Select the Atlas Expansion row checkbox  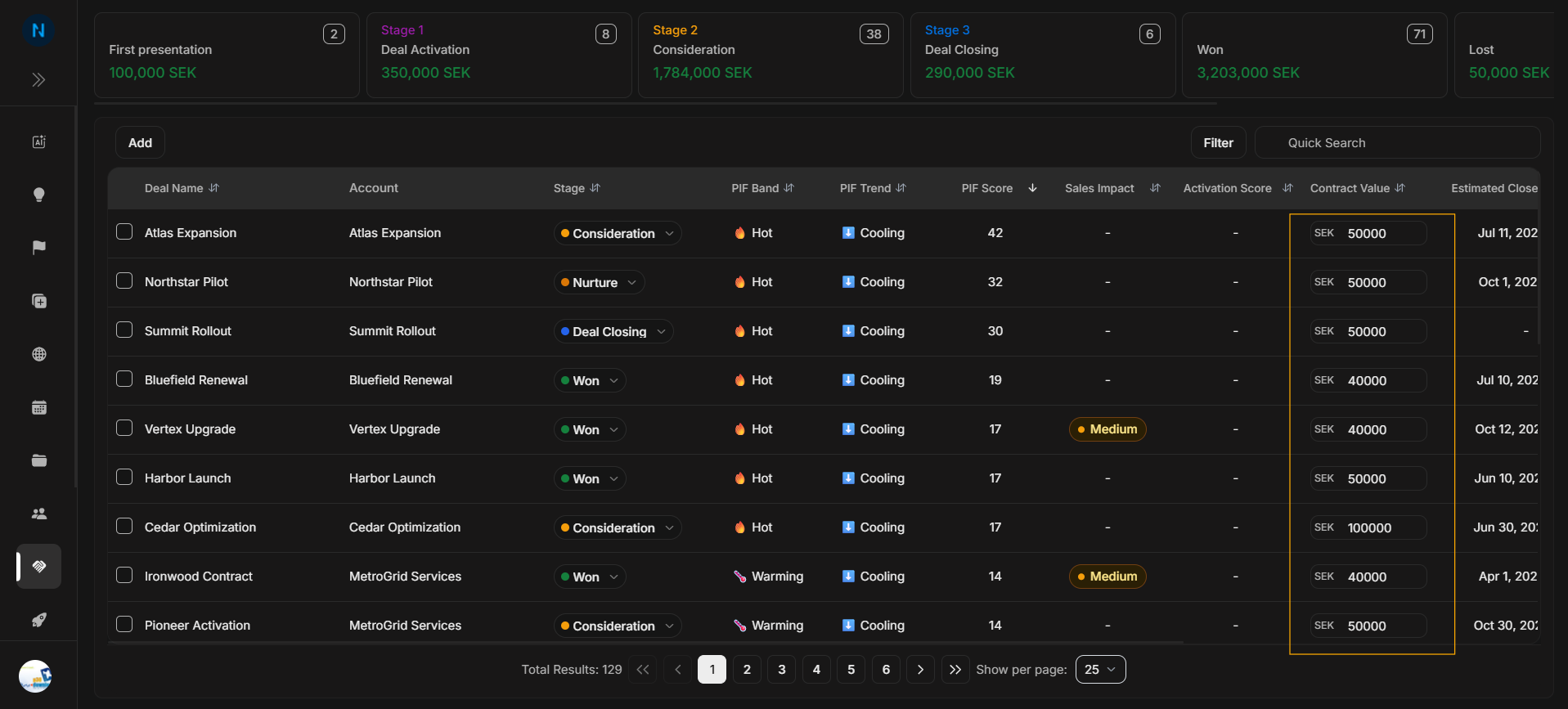[x=124, y=231]
